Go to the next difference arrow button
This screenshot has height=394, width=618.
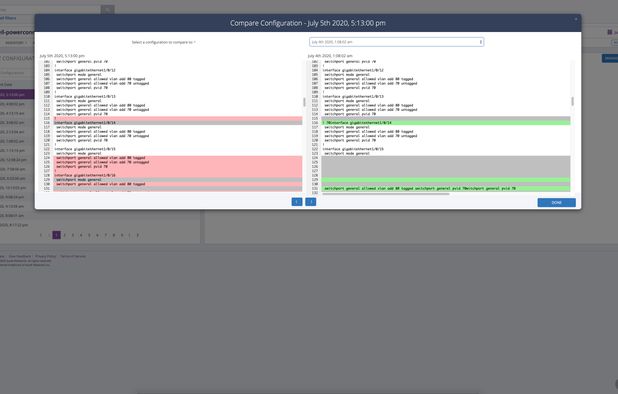coord(311,202)
